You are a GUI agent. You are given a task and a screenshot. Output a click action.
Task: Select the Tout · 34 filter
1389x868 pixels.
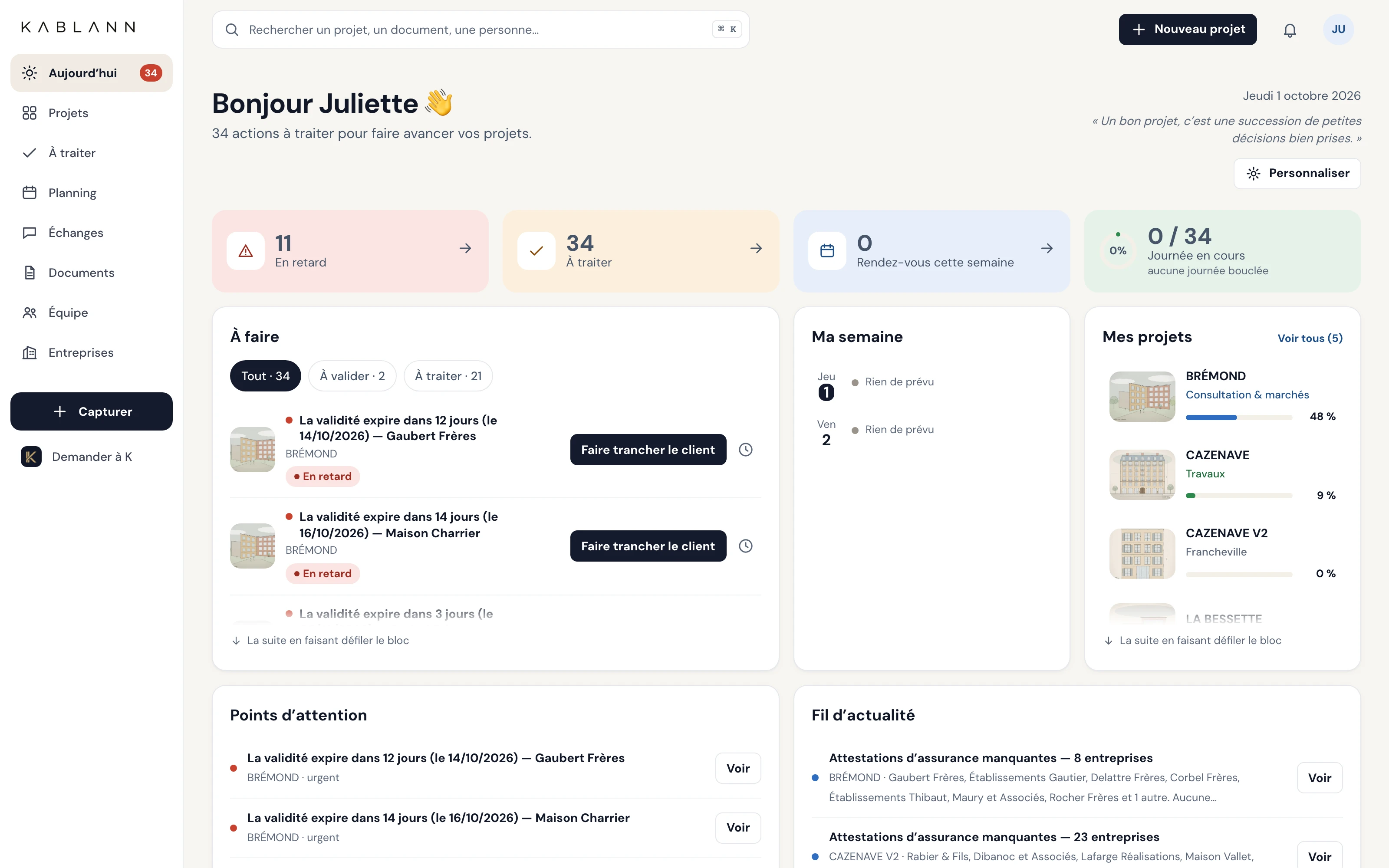click(x=265, y=376)
